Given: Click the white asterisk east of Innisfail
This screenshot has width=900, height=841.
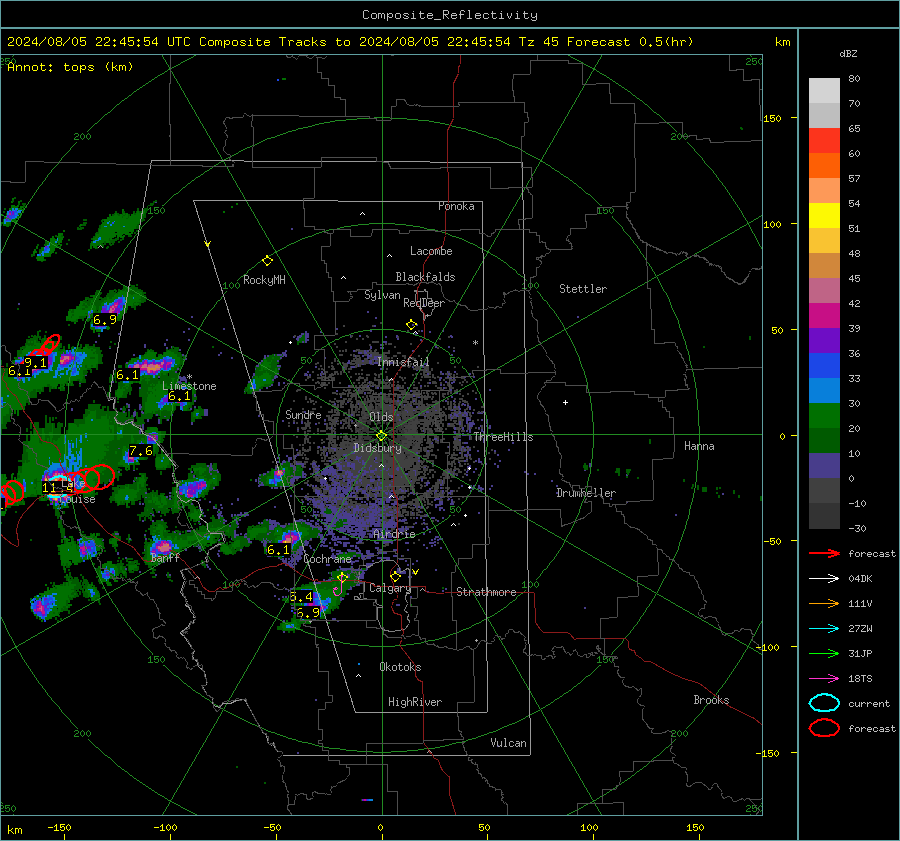Looking at the screenshot, I should 475,343.
